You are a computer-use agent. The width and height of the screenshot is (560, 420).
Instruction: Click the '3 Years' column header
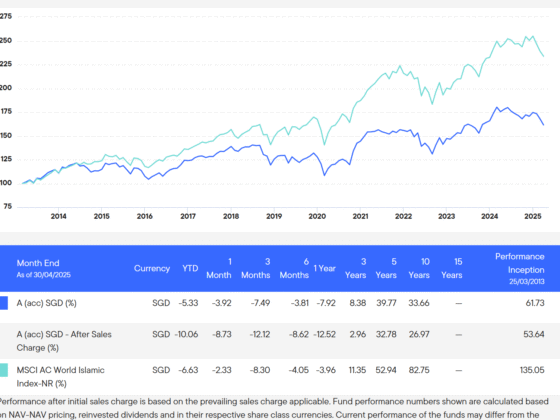coord(356,269)
